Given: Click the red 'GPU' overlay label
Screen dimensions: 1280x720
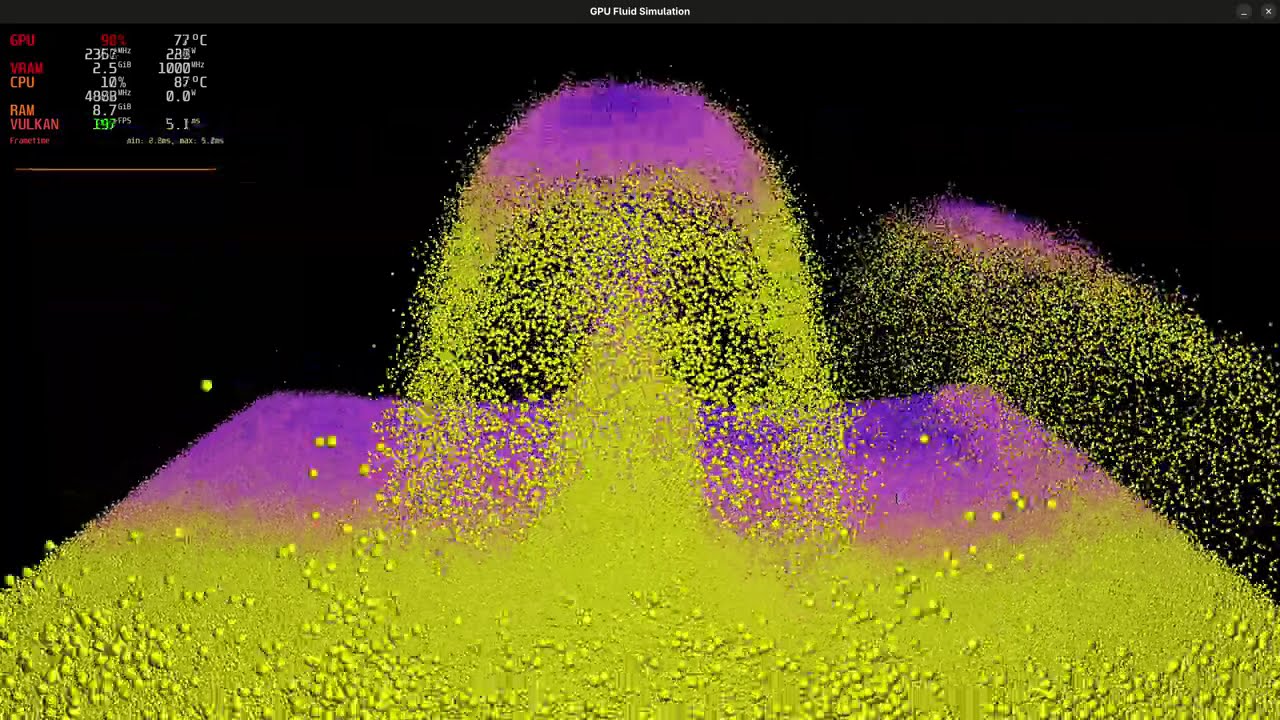Looking at the screenshot, I should pyautogui.click(x=22, y=40).
